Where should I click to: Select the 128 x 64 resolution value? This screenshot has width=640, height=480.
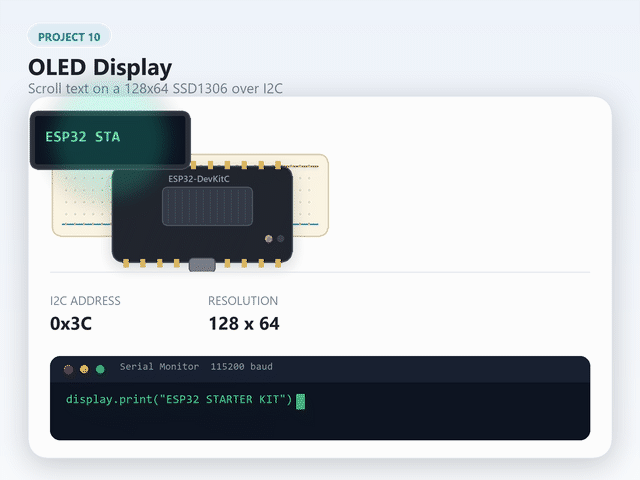244,324
